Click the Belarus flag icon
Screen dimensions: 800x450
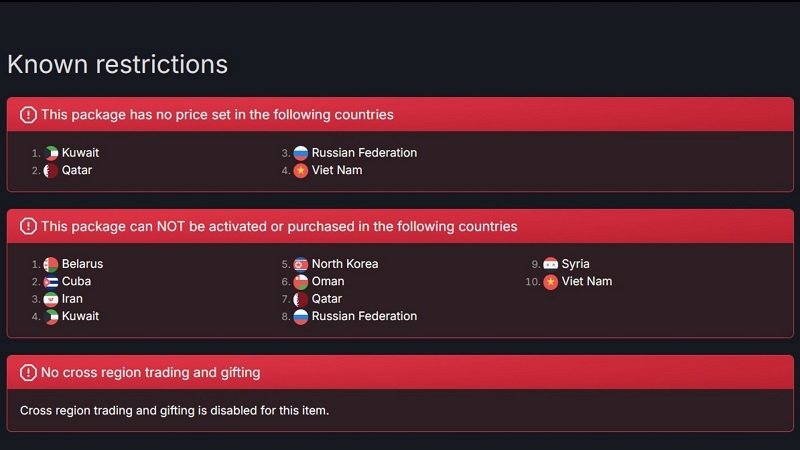tap(51, 264)
